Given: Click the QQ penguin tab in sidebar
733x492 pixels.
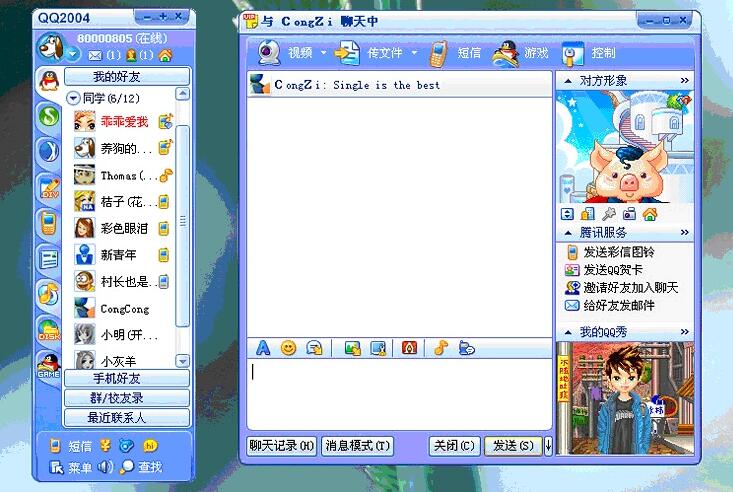Looking at the screenshot, I should tap(49, 80).
